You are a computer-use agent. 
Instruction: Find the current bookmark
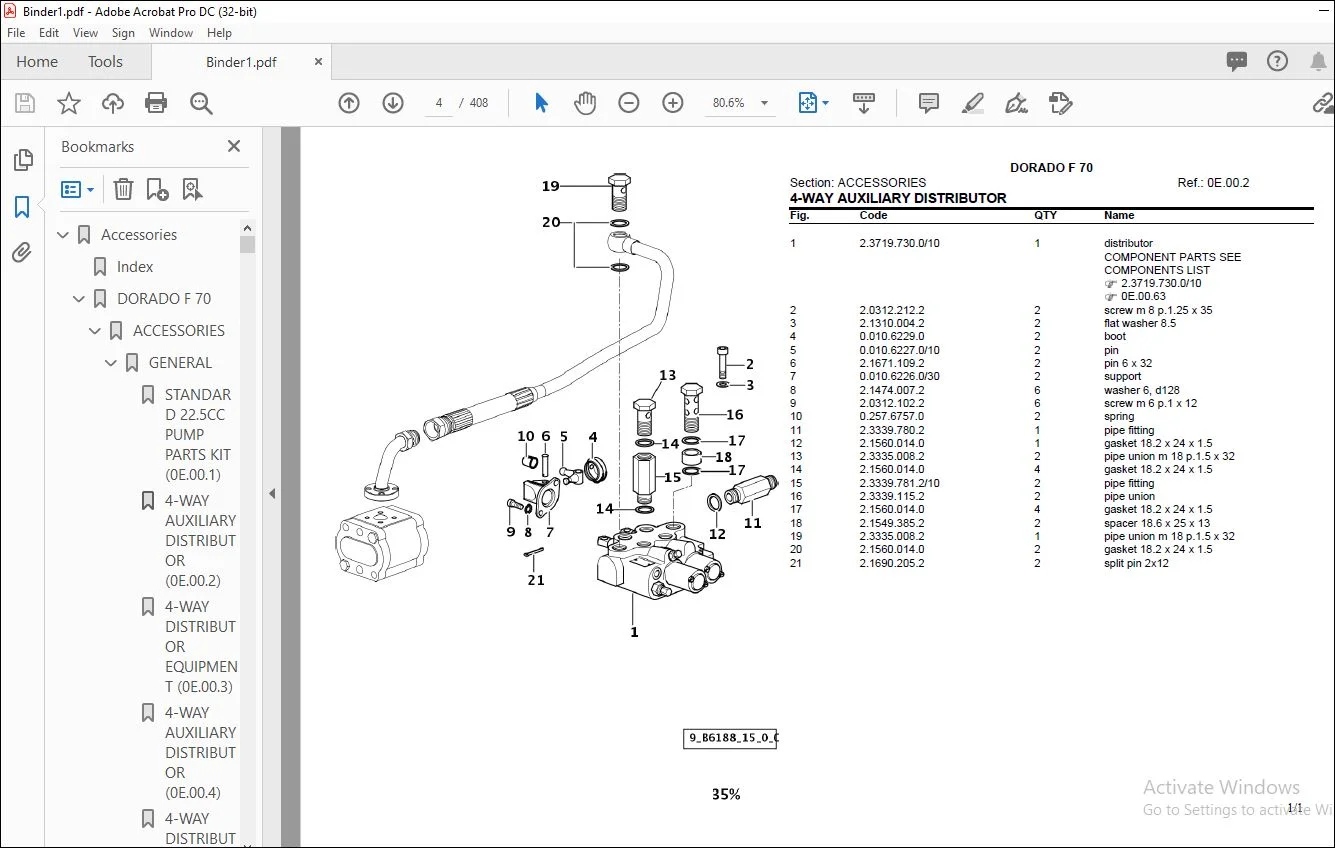pyautogui.click(x=192, y=189)
